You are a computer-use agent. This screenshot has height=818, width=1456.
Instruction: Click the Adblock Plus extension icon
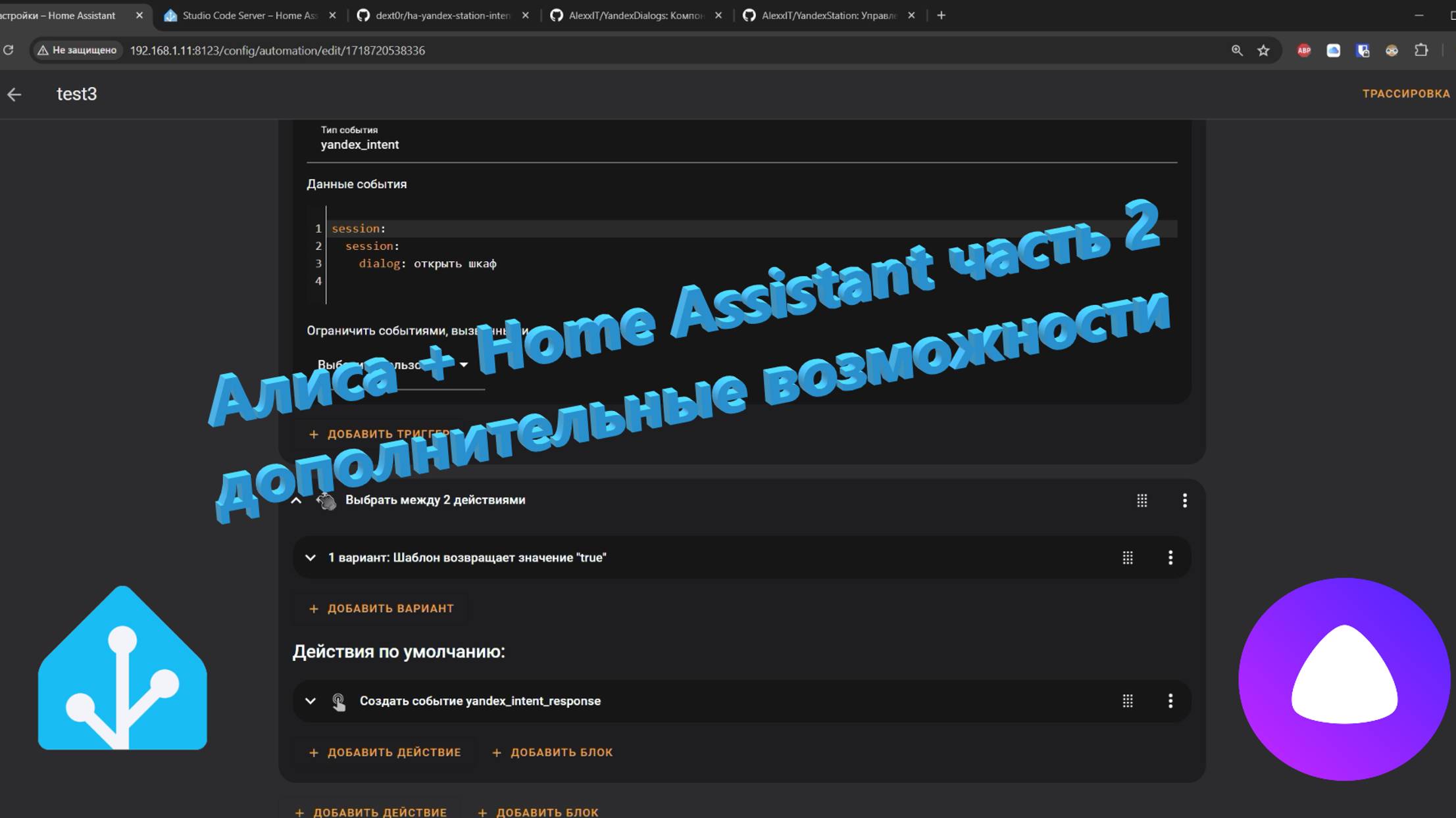coord(1303,51)
